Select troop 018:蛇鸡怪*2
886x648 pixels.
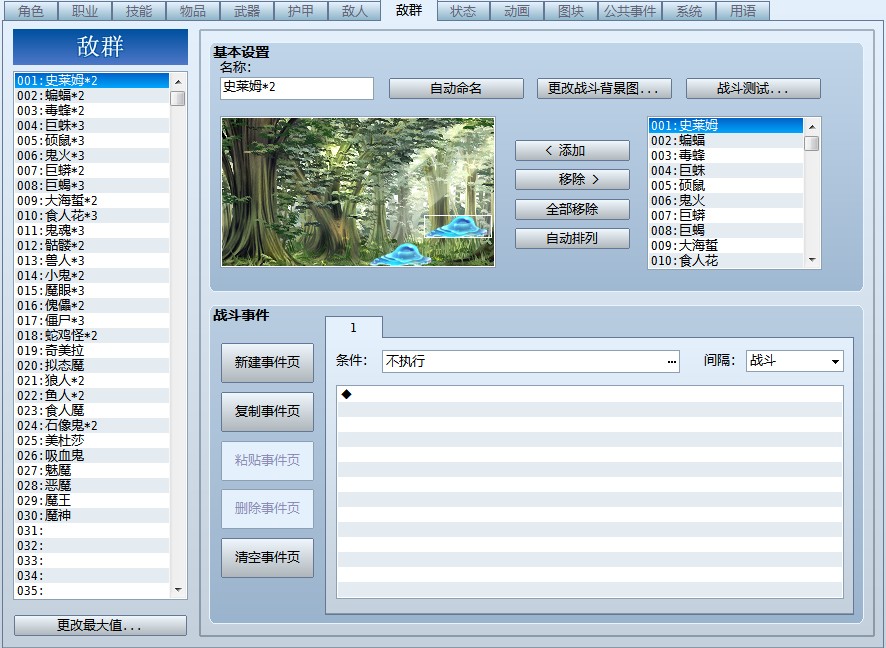(92, 336)
